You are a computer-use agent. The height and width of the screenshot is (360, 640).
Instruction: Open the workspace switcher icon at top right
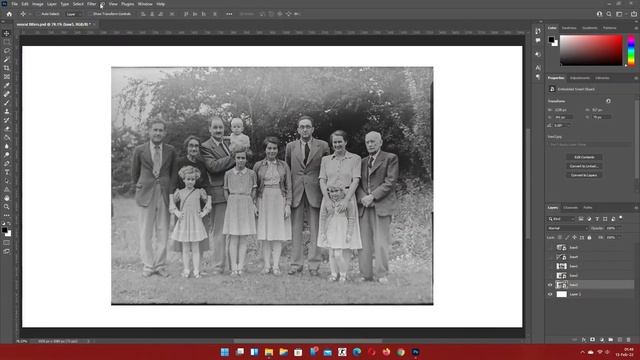coord(619,14)
